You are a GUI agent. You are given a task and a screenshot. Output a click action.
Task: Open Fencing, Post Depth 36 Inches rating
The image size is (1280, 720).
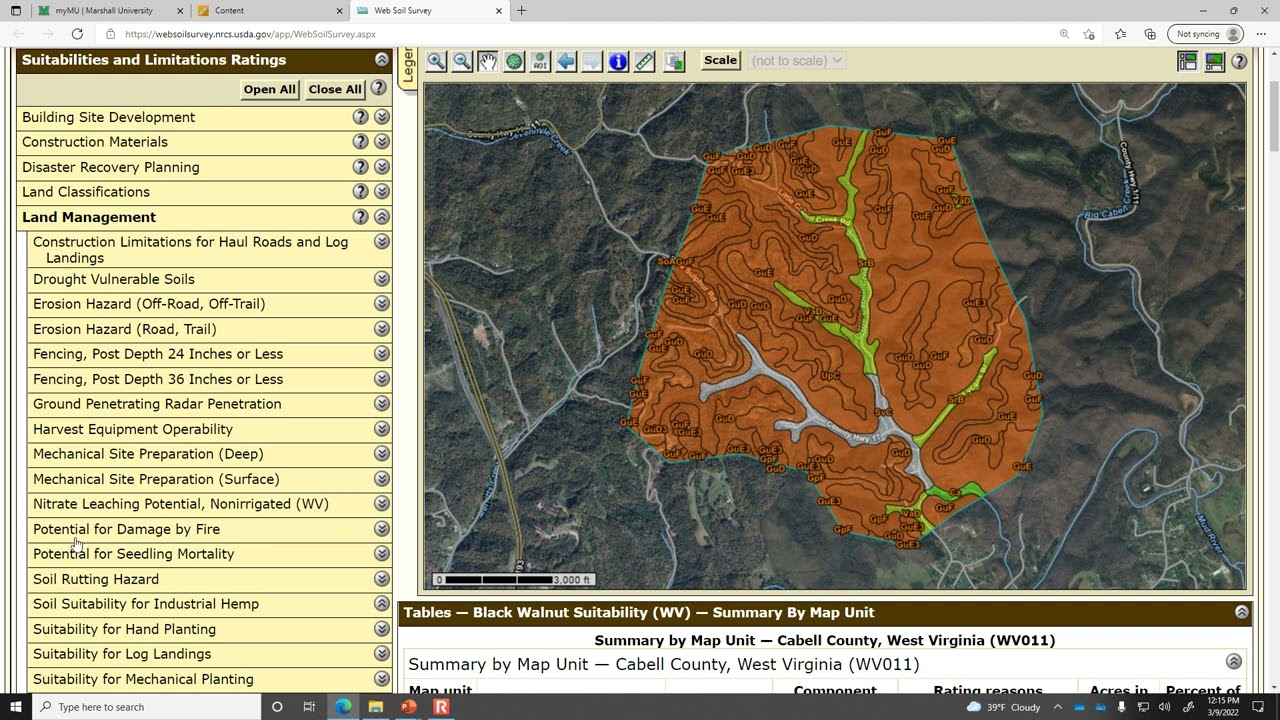(x=158, y=379)
